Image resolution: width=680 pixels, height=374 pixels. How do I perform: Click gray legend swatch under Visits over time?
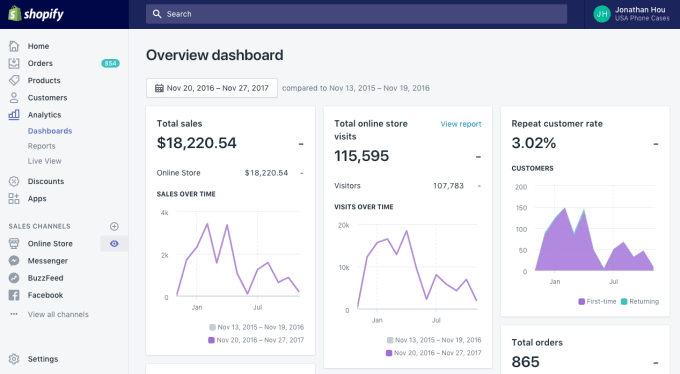coord(390,340)
